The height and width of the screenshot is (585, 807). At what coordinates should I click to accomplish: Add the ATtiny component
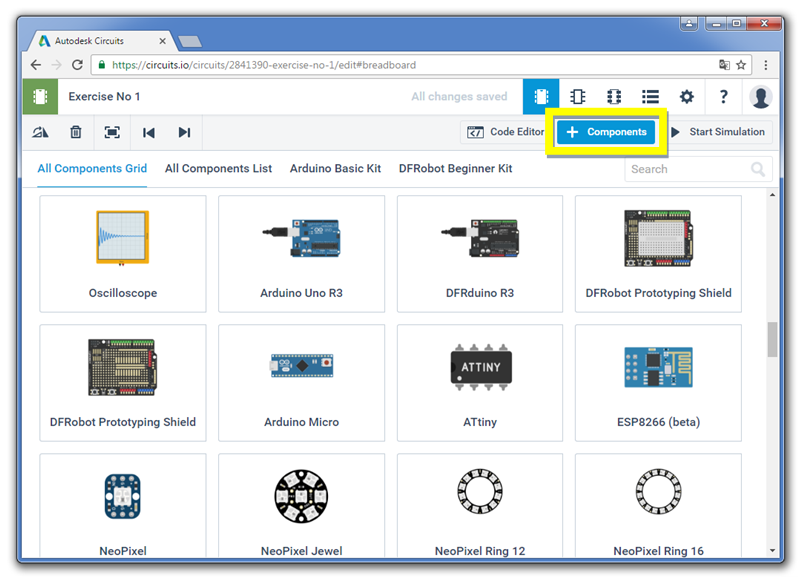click(480, 383)
